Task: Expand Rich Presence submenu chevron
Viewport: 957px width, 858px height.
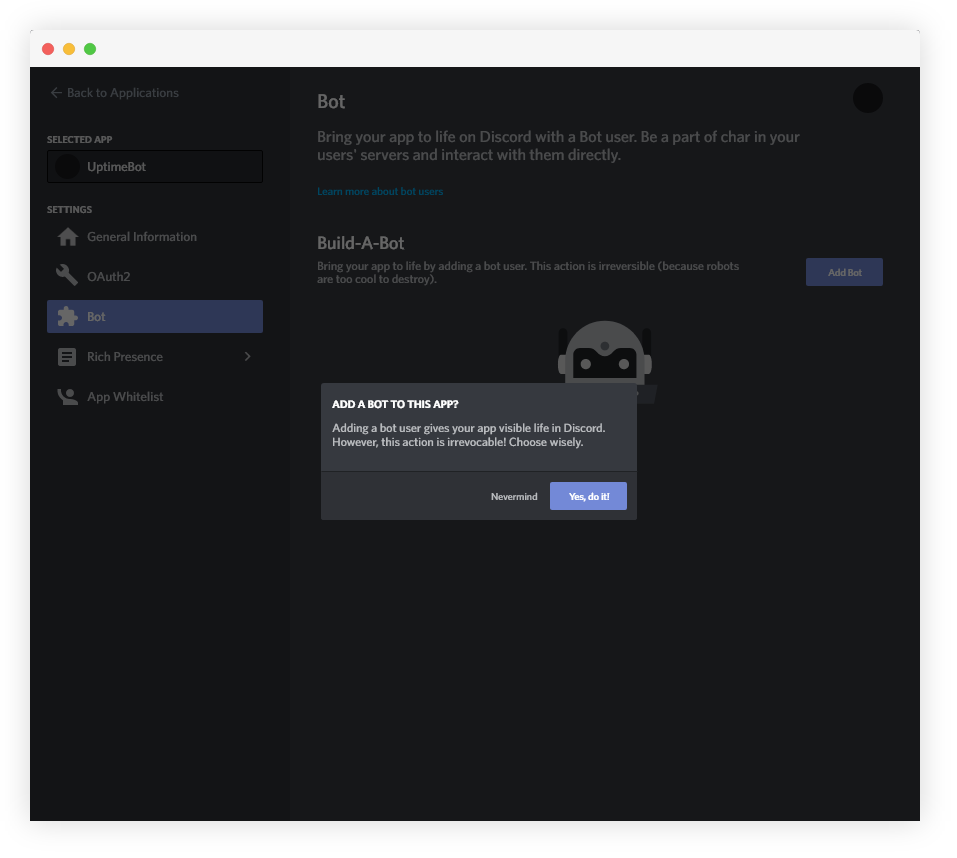Action: click(x=248, y=356)
